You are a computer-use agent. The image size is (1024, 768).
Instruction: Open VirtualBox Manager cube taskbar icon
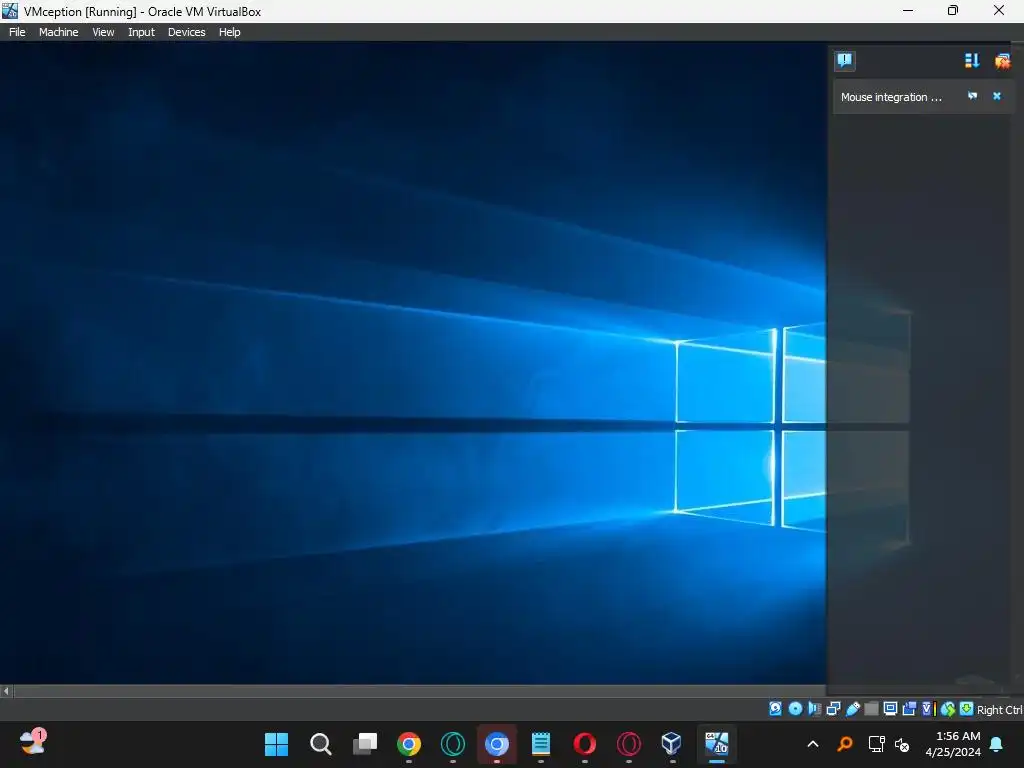(672, 744)
